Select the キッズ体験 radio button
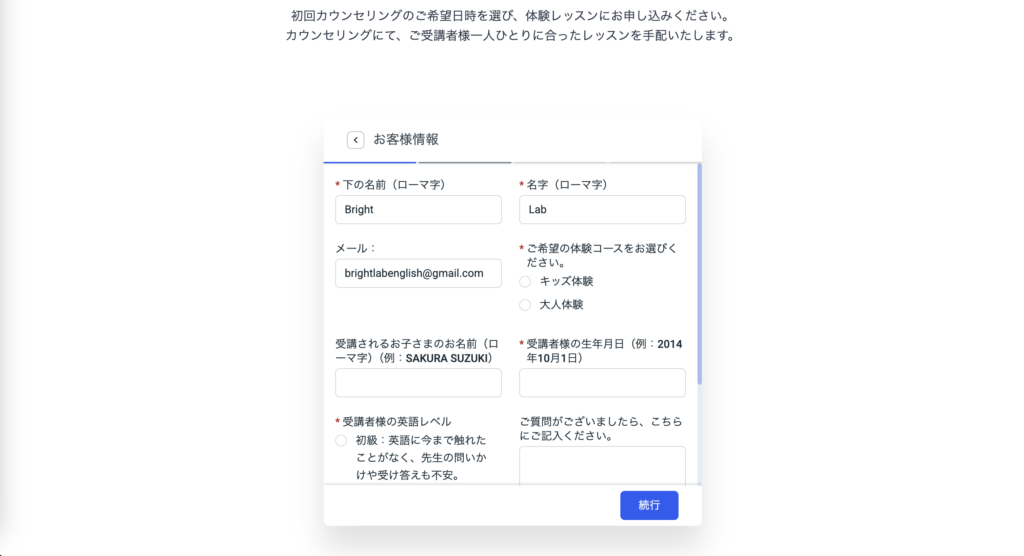The width and height of the screenshot is (1024, 556). pos(525,281)
